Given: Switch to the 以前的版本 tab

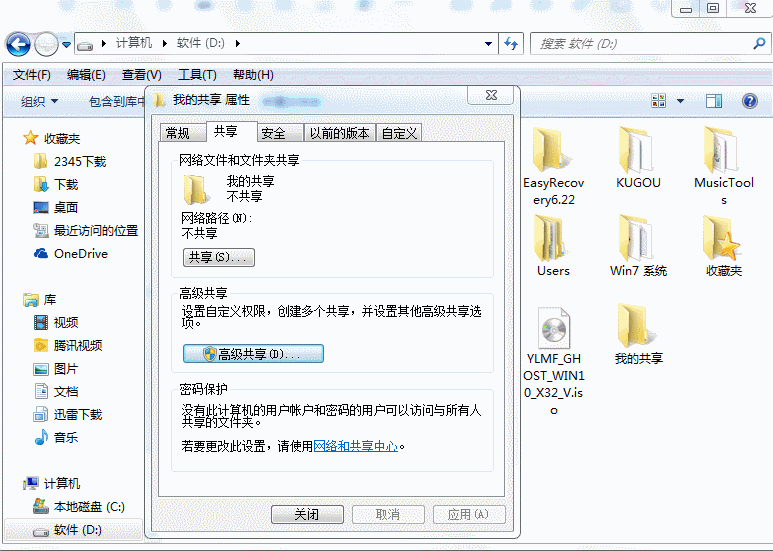Looking at the screenshot, I should coord(340,133).
